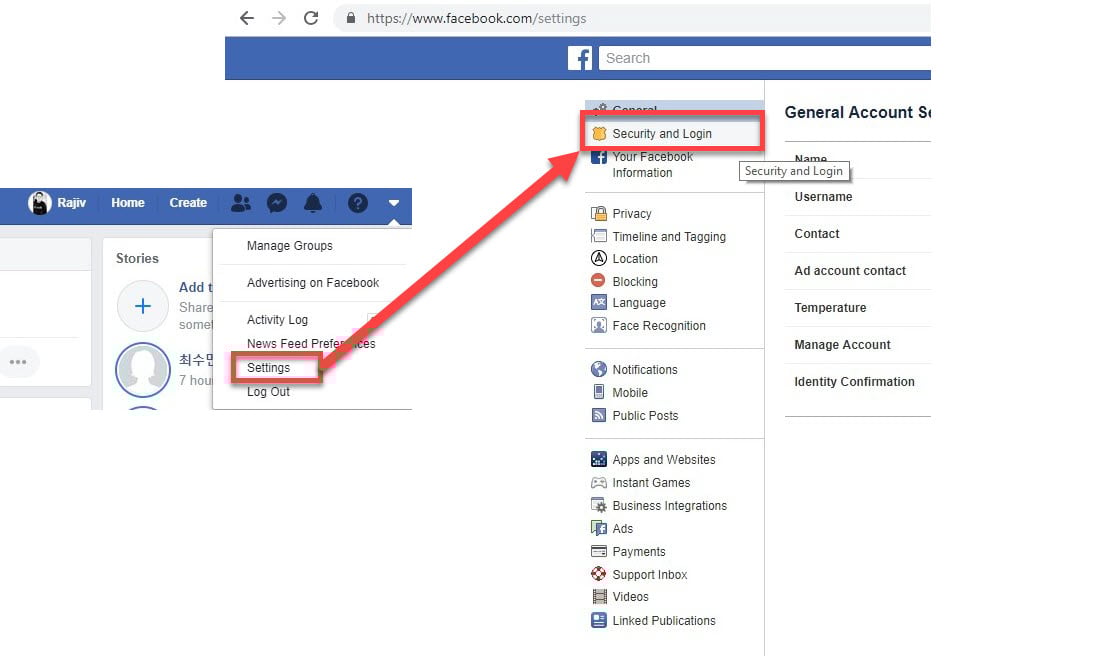
Task: Click the Ads icon
Action: point(599,528)
